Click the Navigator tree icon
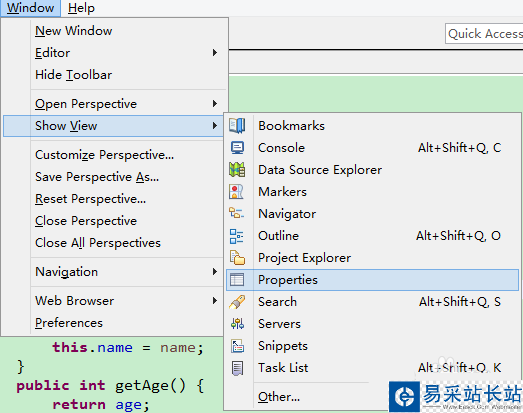Image resolution: width=523 pixels, height=413 pixels. (236, 213)
